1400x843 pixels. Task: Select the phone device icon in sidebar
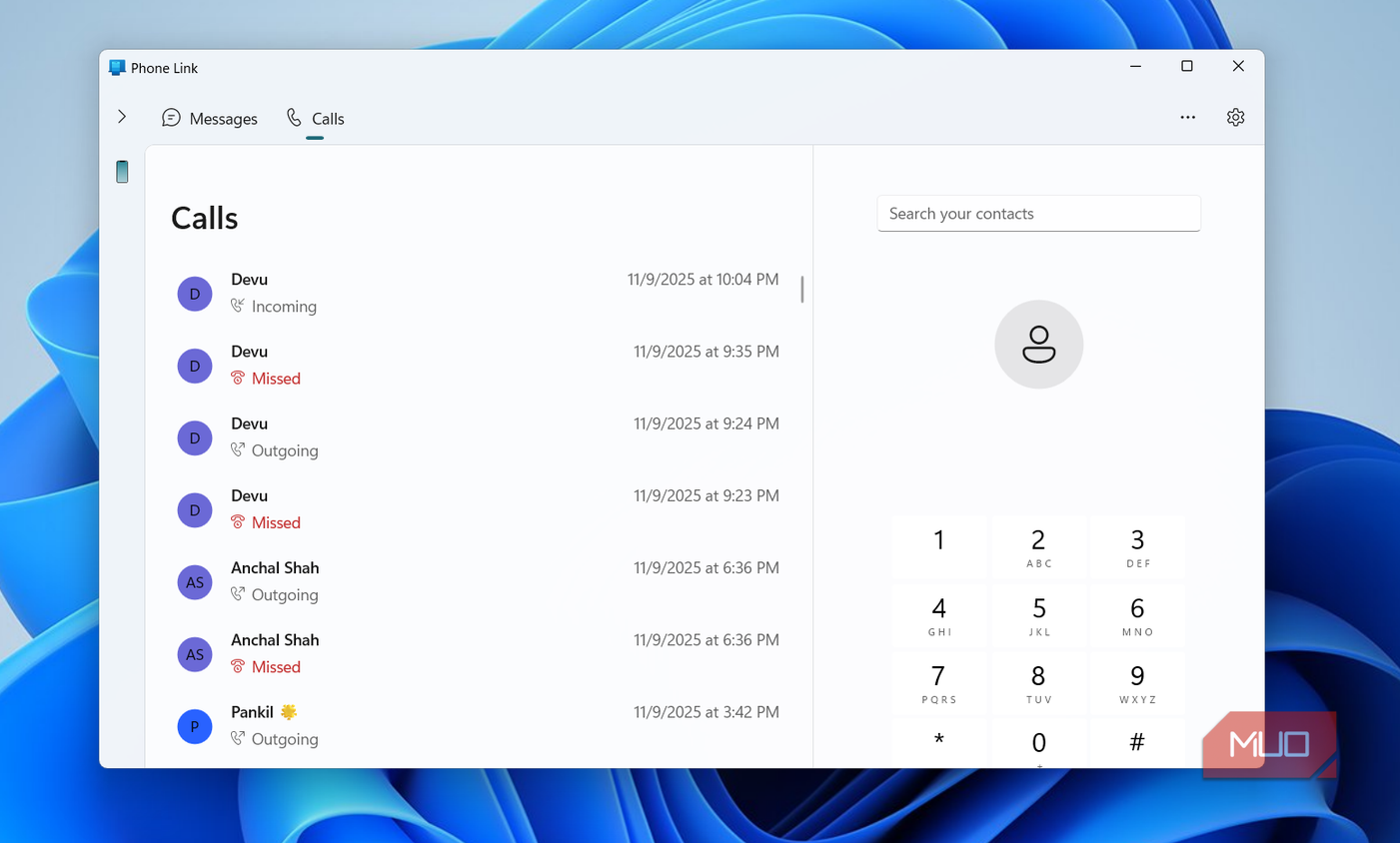point(122,172)
